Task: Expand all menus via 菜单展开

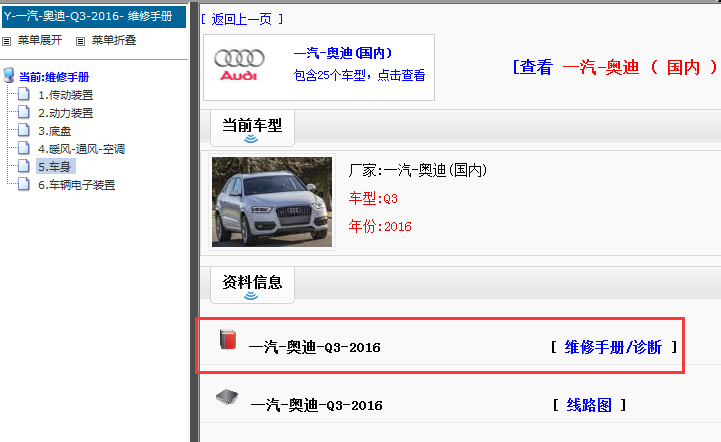Action: point(40,40)
